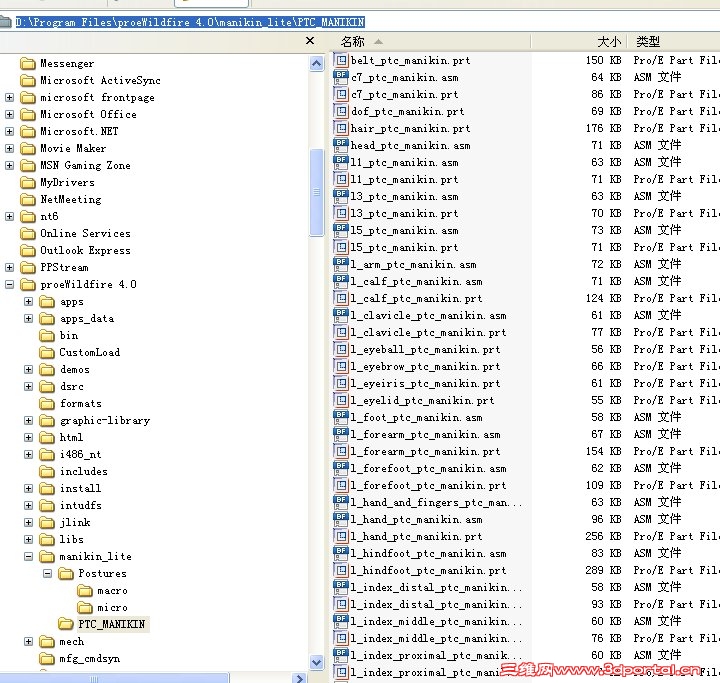Expand the PPStream folder node
The image size is (720, 683).
tap(9, 267)
